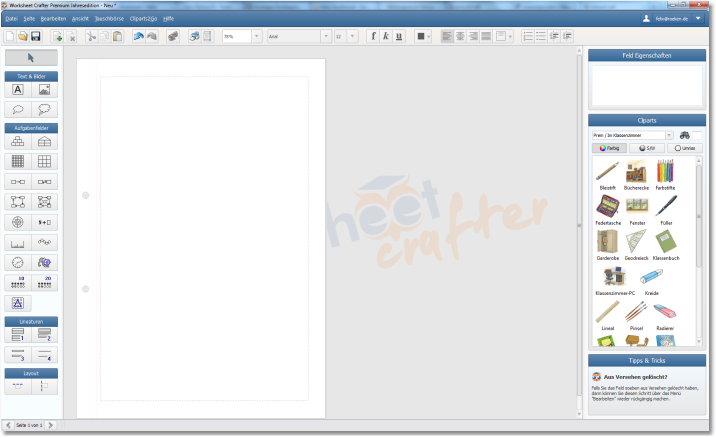Image resolution: width=716 pixels, height=438 pixels.
Task: Click the clipart search input field
Action: coord(697,135)
